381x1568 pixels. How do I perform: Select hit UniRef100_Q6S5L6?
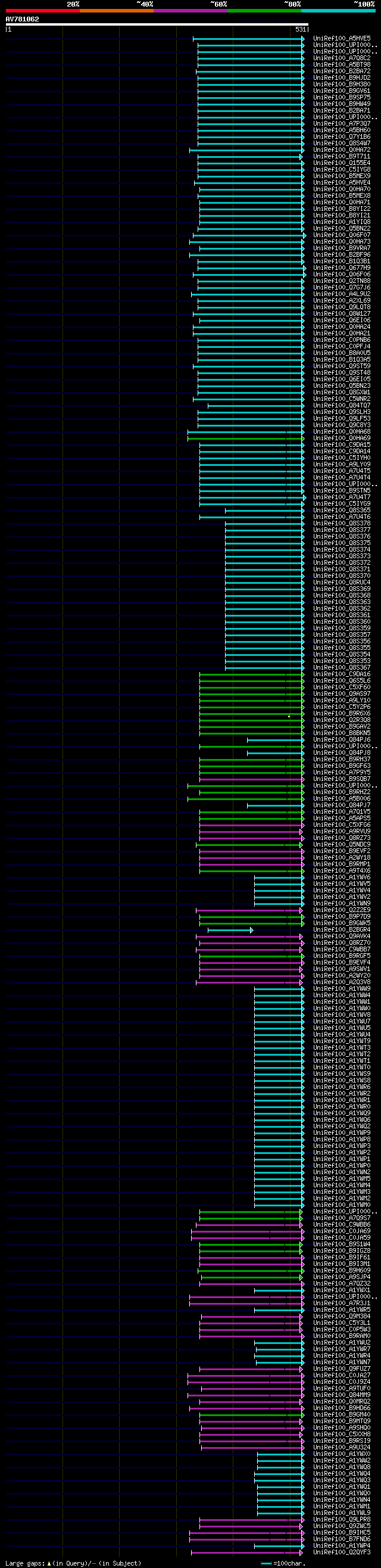pos(342,681)
